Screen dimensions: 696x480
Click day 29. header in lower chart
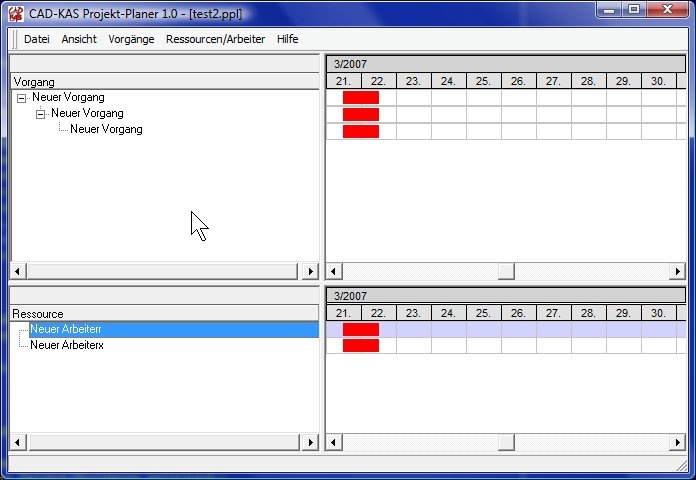click(x=624, y=313)
